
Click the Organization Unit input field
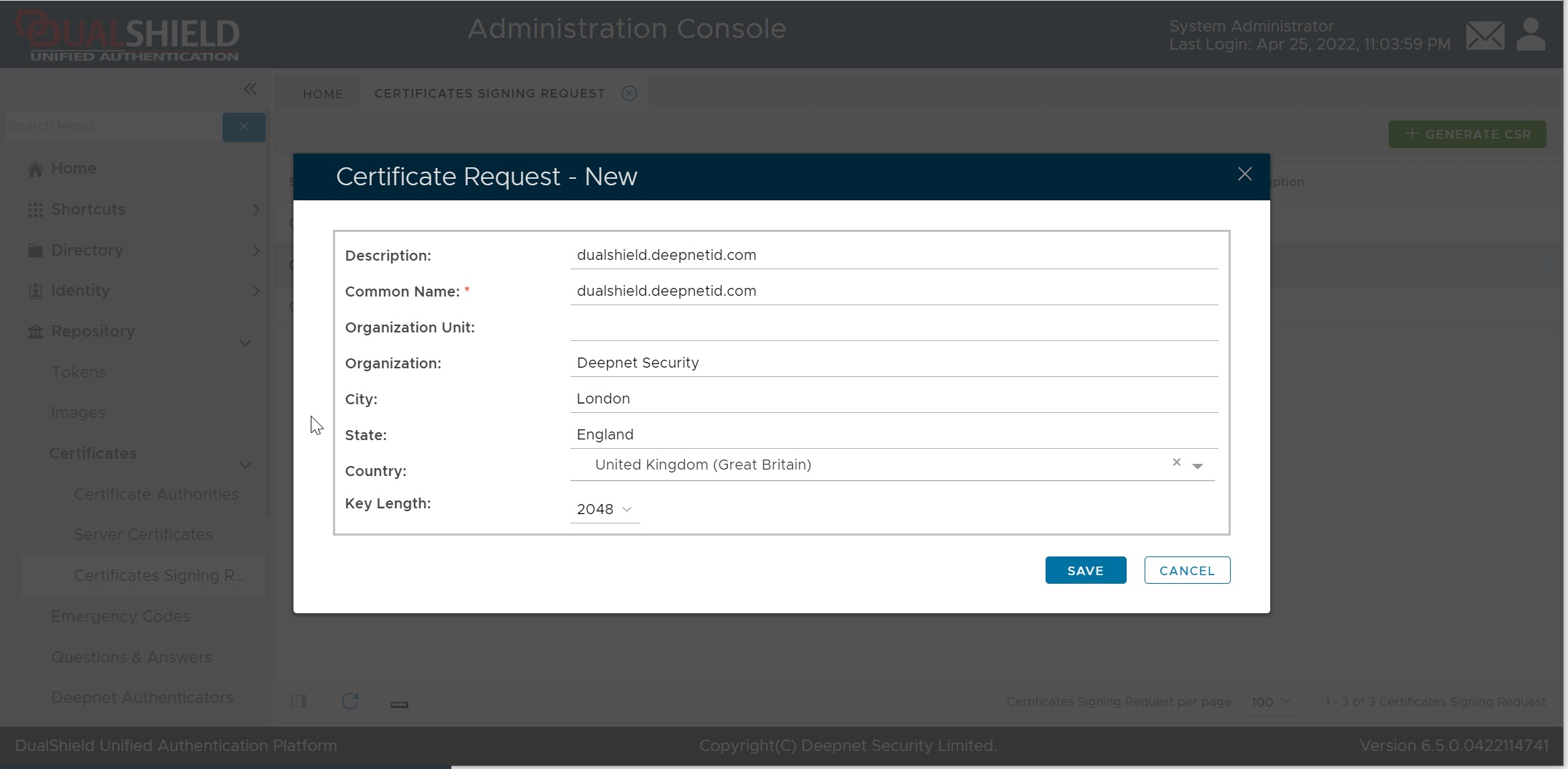click(x=893, y=327)
